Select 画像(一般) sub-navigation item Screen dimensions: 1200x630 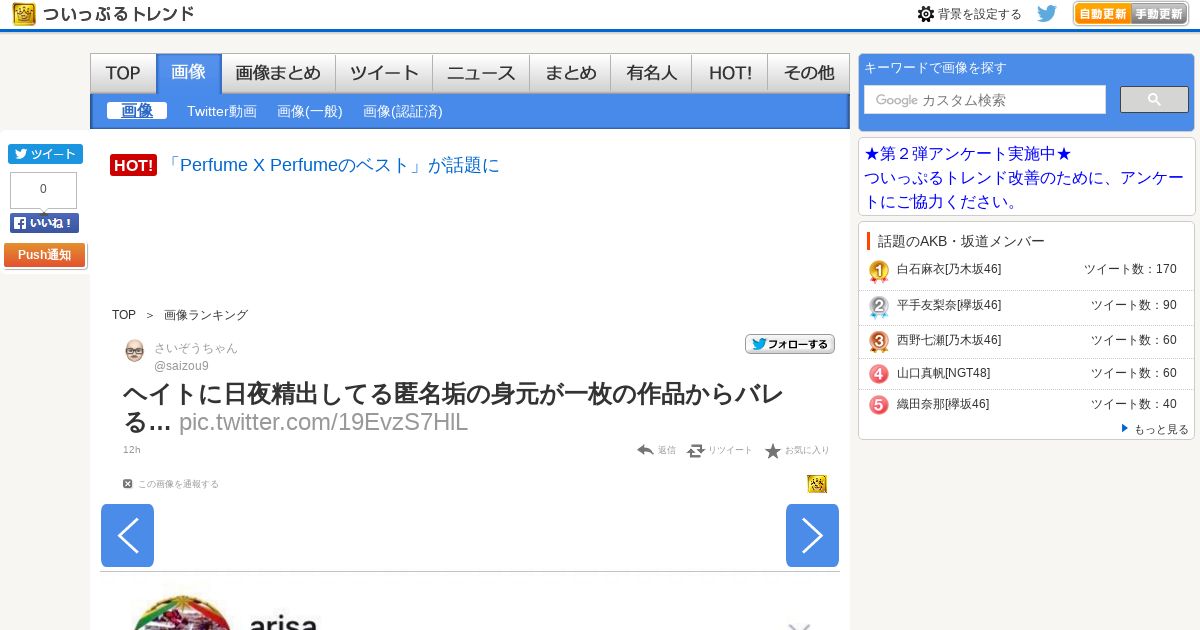[310, 111]
